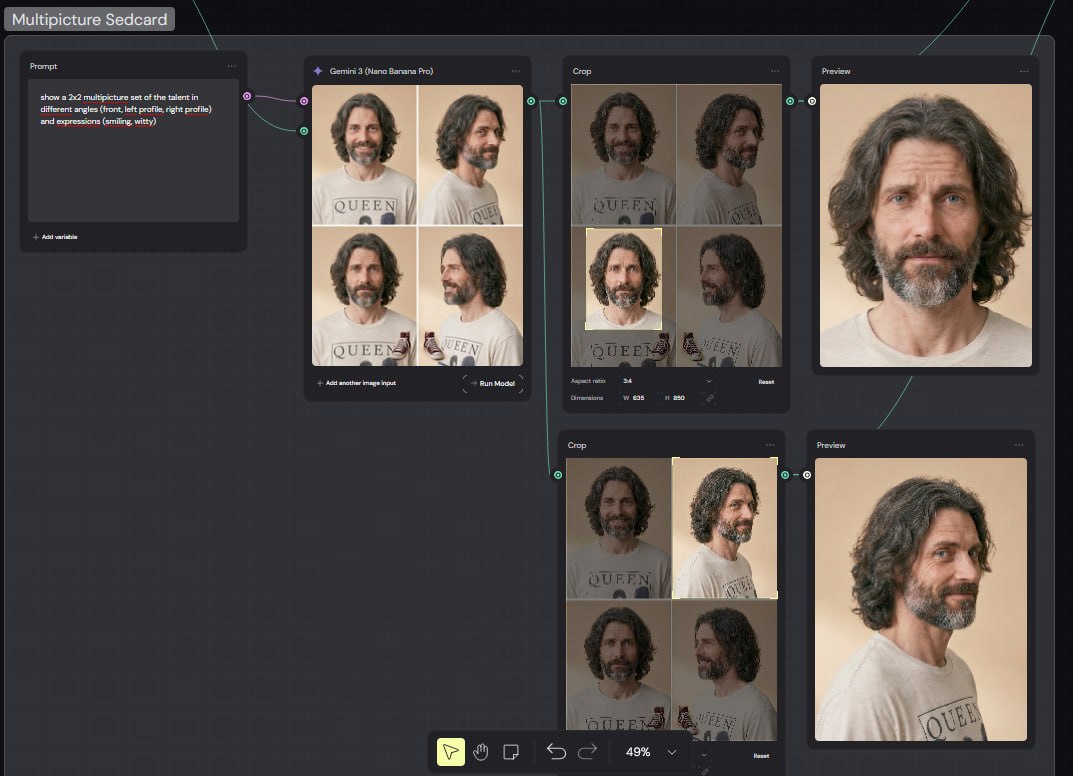Click the Prompt node title

pos(43,66)
